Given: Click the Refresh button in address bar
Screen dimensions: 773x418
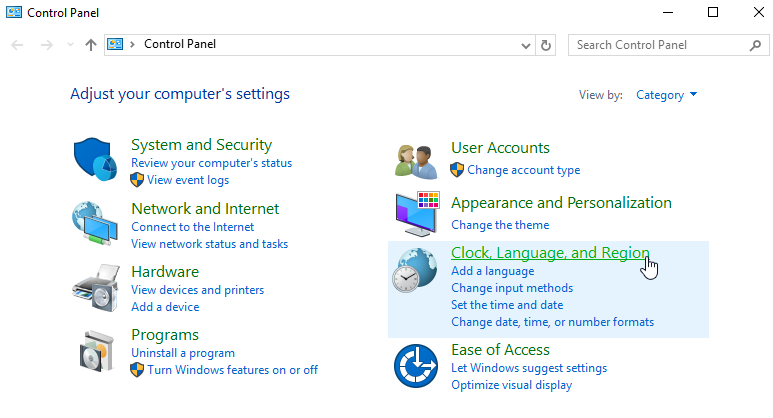Looking at the screenshot, I should (x=546, y=45).
